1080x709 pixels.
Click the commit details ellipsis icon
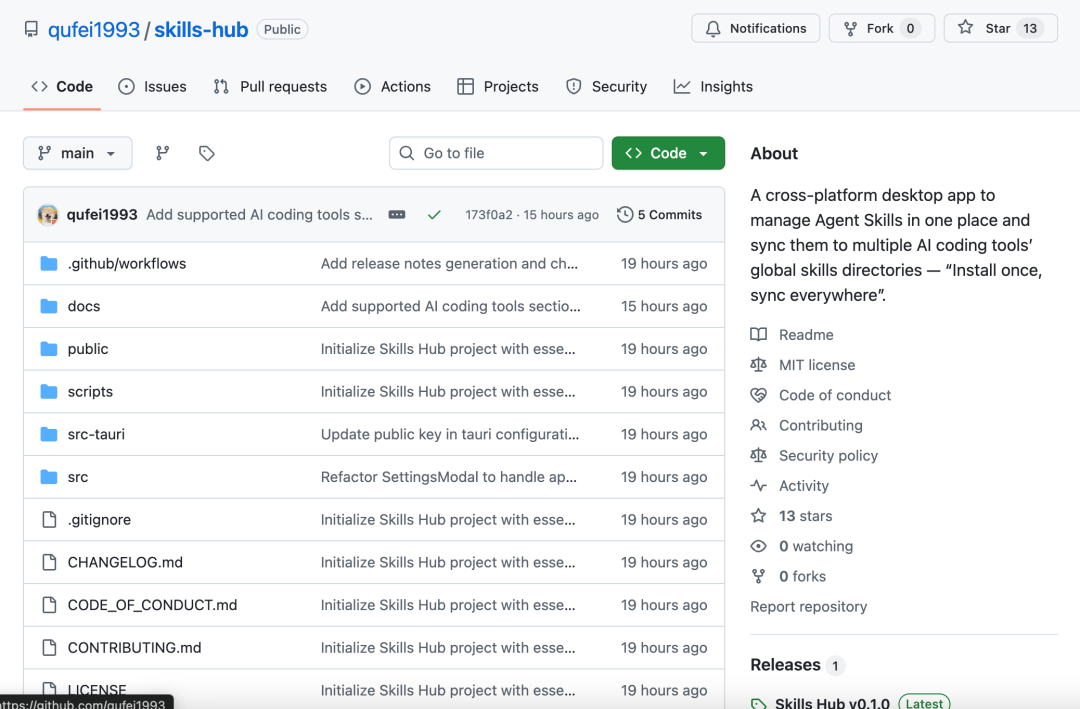tap(397, 215)
